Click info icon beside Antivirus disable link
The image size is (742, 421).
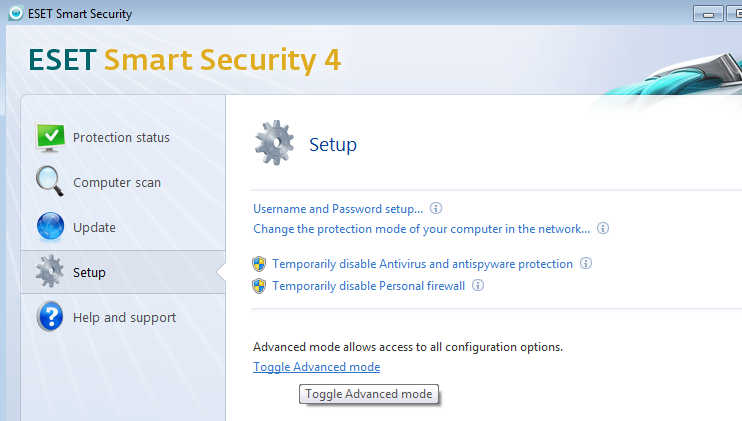586,263
